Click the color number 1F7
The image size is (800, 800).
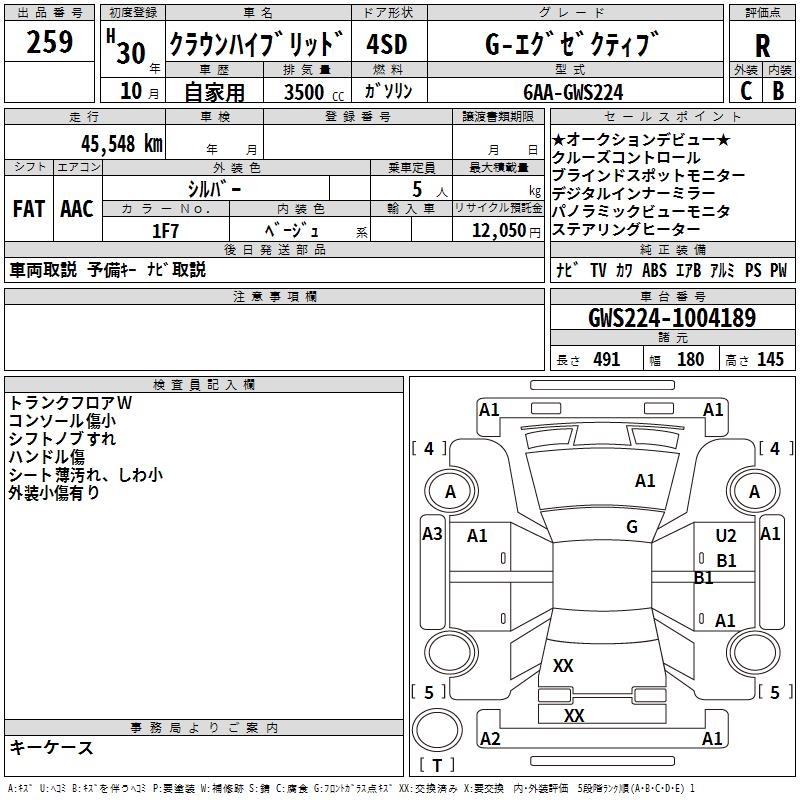(x=165, y=231)
